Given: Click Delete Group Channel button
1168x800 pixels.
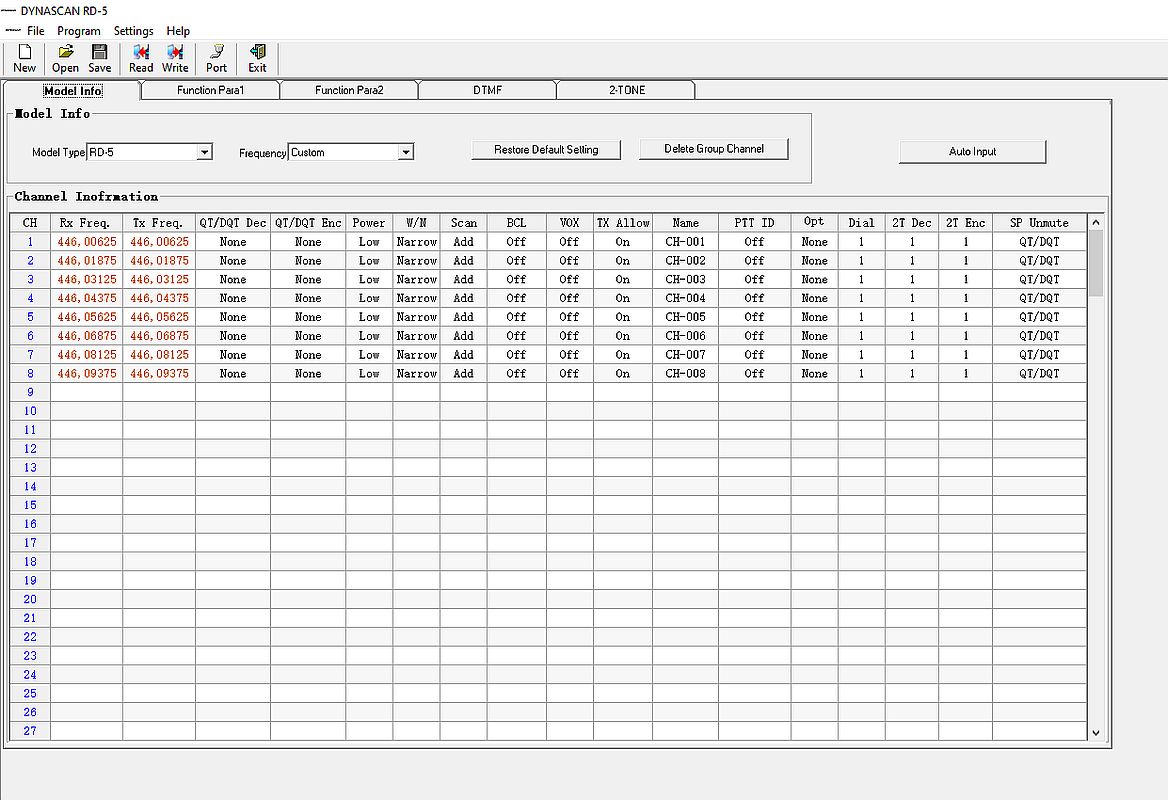Looking at the screenshot, I should point(714,149).
